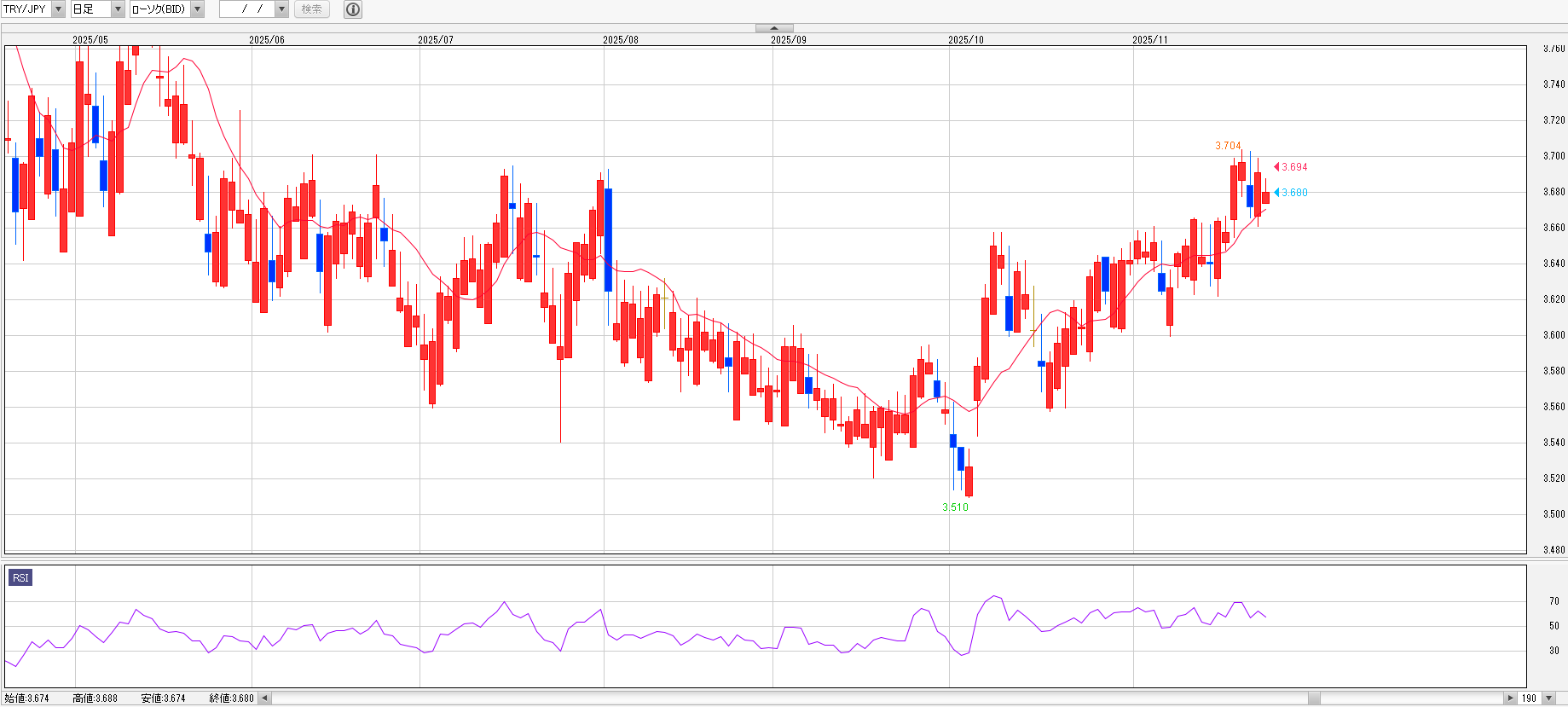1568x707 pixels.
Task: Click the scrollbar right arrow
Action: coord(1510,698)
